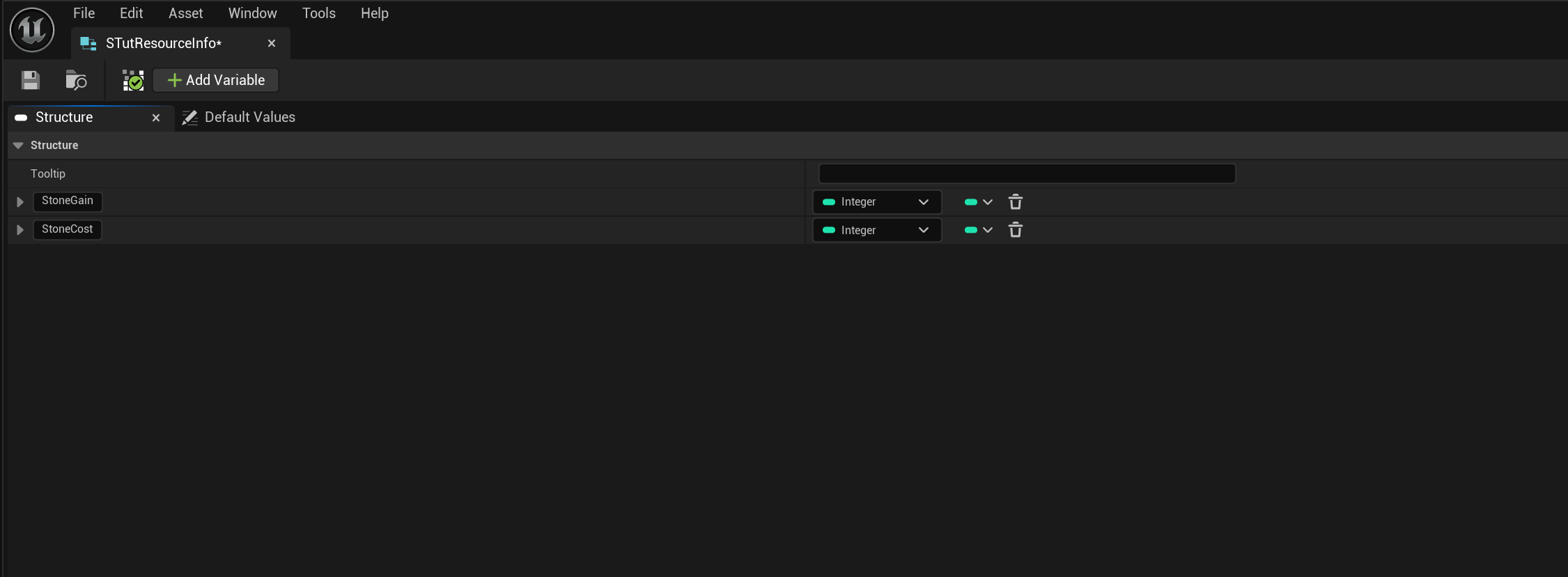
Task: Open the StoneCost Integer type dropdown
Action: click(876, 230)
